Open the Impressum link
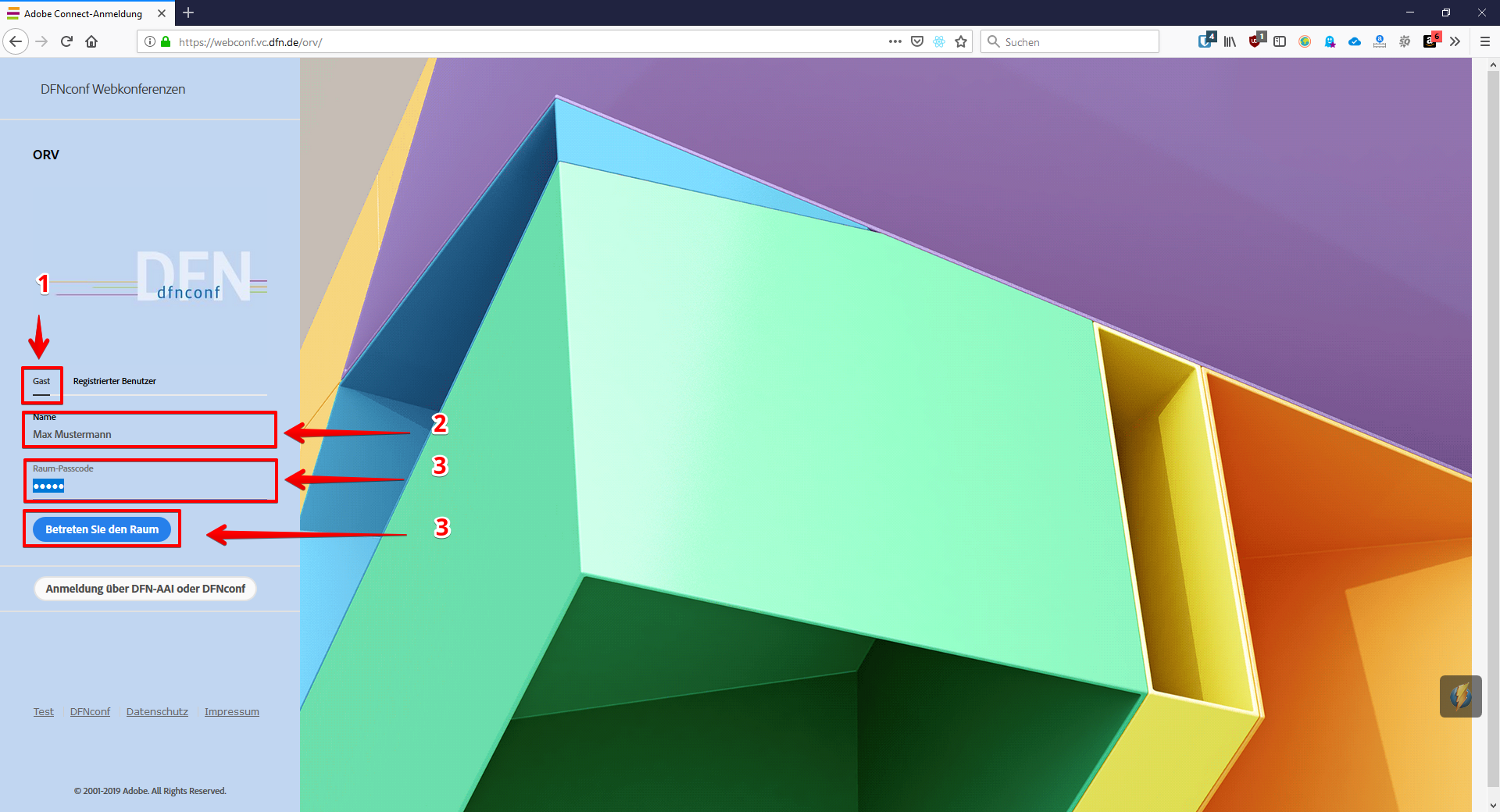Image resolution: width=1500 pixels, height=812 pixels. pos(232,712)
